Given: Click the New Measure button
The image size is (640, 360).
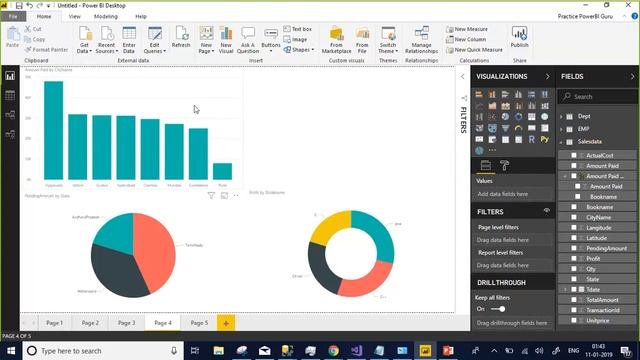Looking at the screenshot, I should tap(467, 29).
